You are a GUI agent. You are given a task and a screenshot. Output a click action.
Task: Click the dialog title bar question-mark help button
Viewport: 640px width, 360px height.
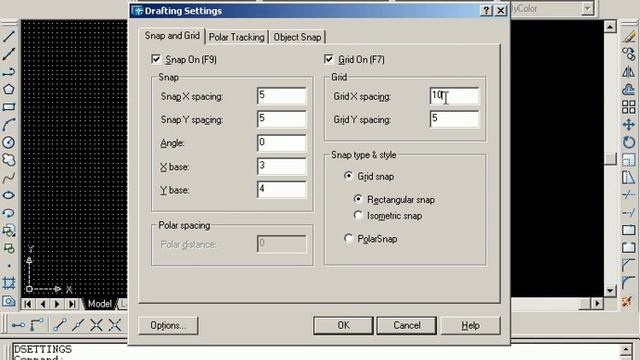coord(486,10)
